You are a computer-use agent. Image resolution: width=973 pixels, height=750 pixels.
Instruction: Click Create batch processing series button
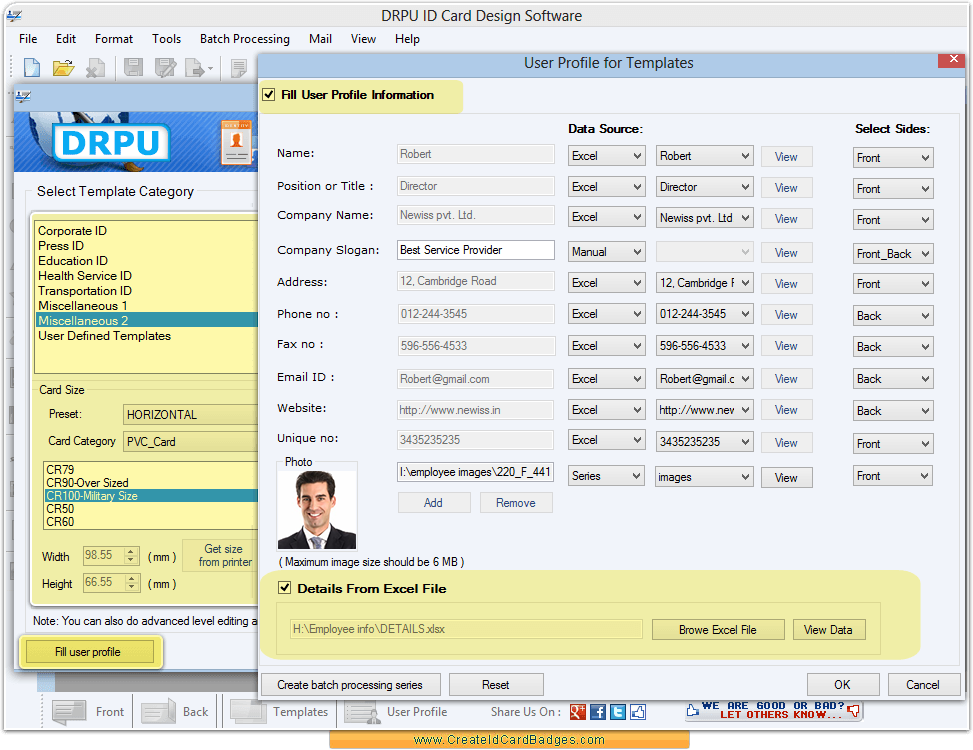[x=350, y=684]
